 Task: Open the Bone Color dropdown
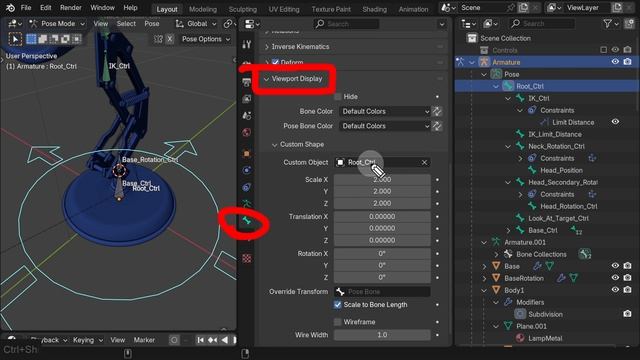(x=384, y=111)
